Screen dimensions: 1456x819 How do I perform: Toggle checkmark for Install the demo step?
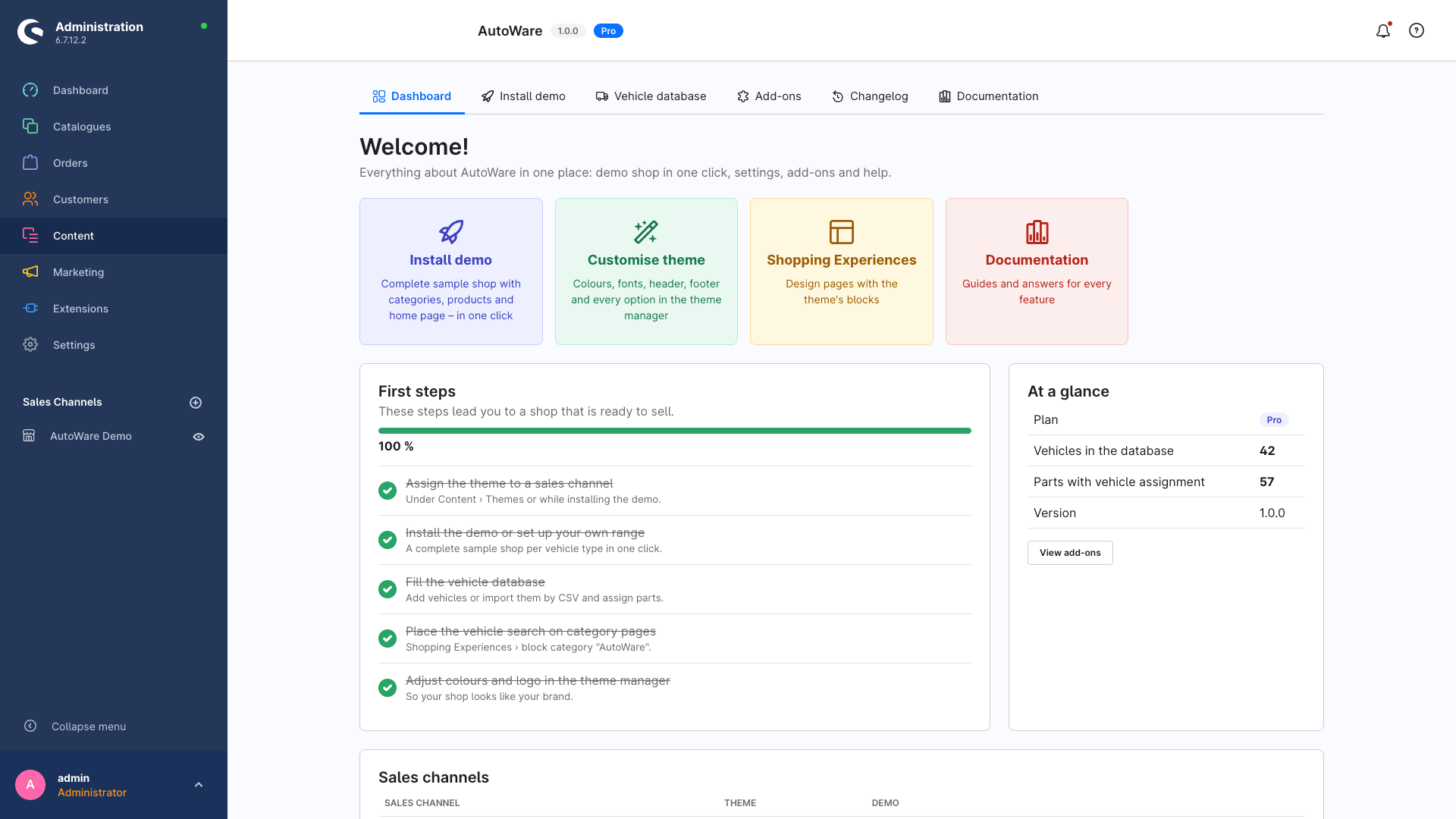[x=388, y=540]
